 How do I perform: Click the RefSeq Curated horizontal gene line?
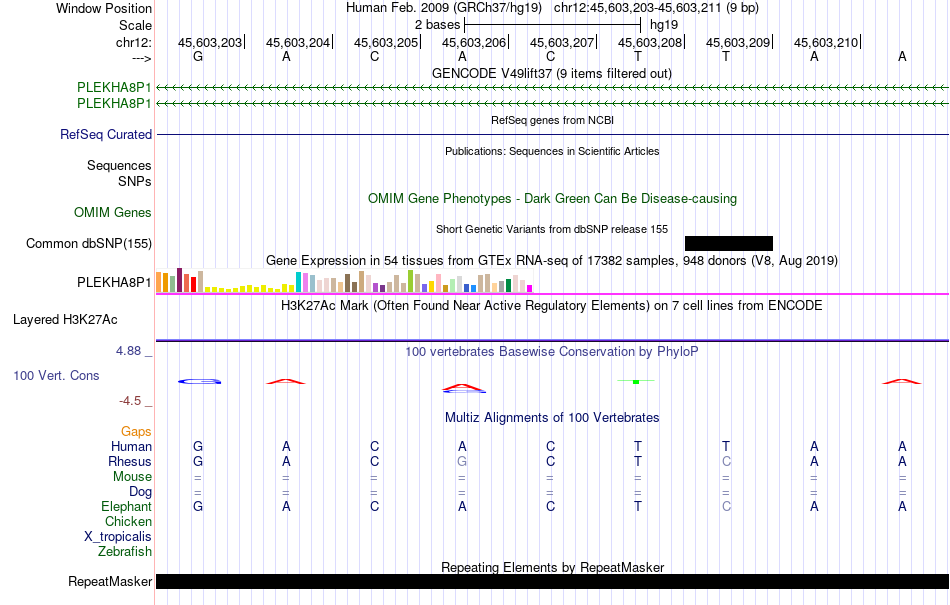552,134
